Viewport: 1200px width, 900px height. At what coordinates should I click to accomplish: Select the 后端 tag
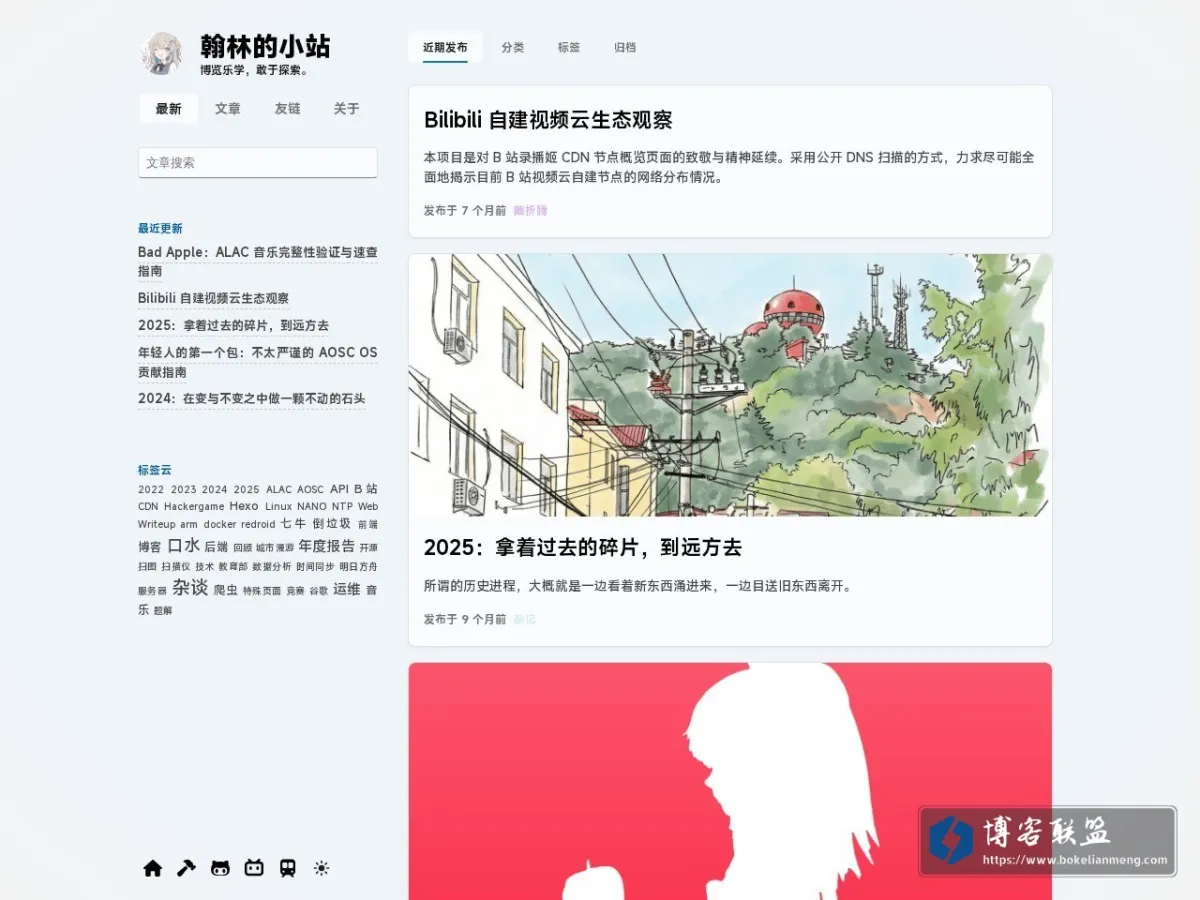pyautogui.click(x=216, y=547)
